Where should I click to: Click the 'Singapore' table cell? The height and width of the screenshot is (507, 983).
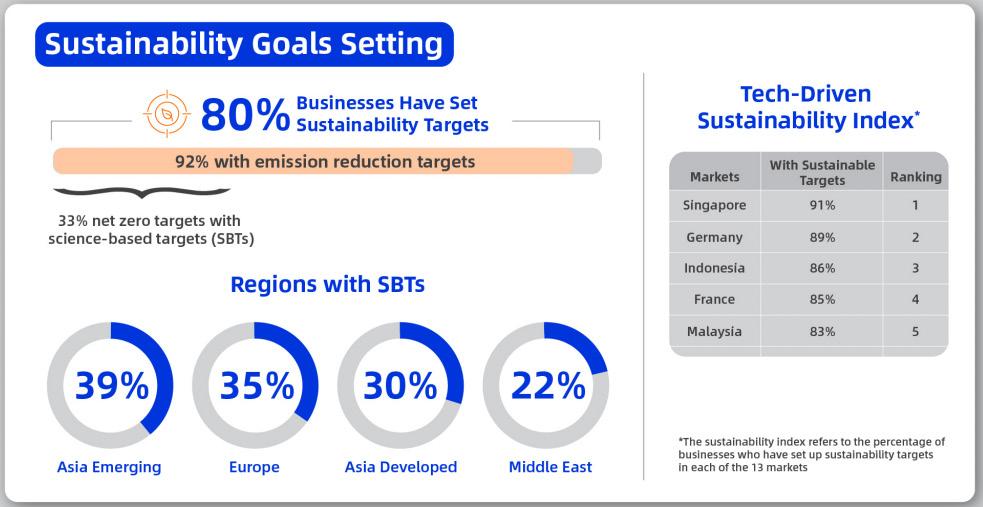point(715,205)
